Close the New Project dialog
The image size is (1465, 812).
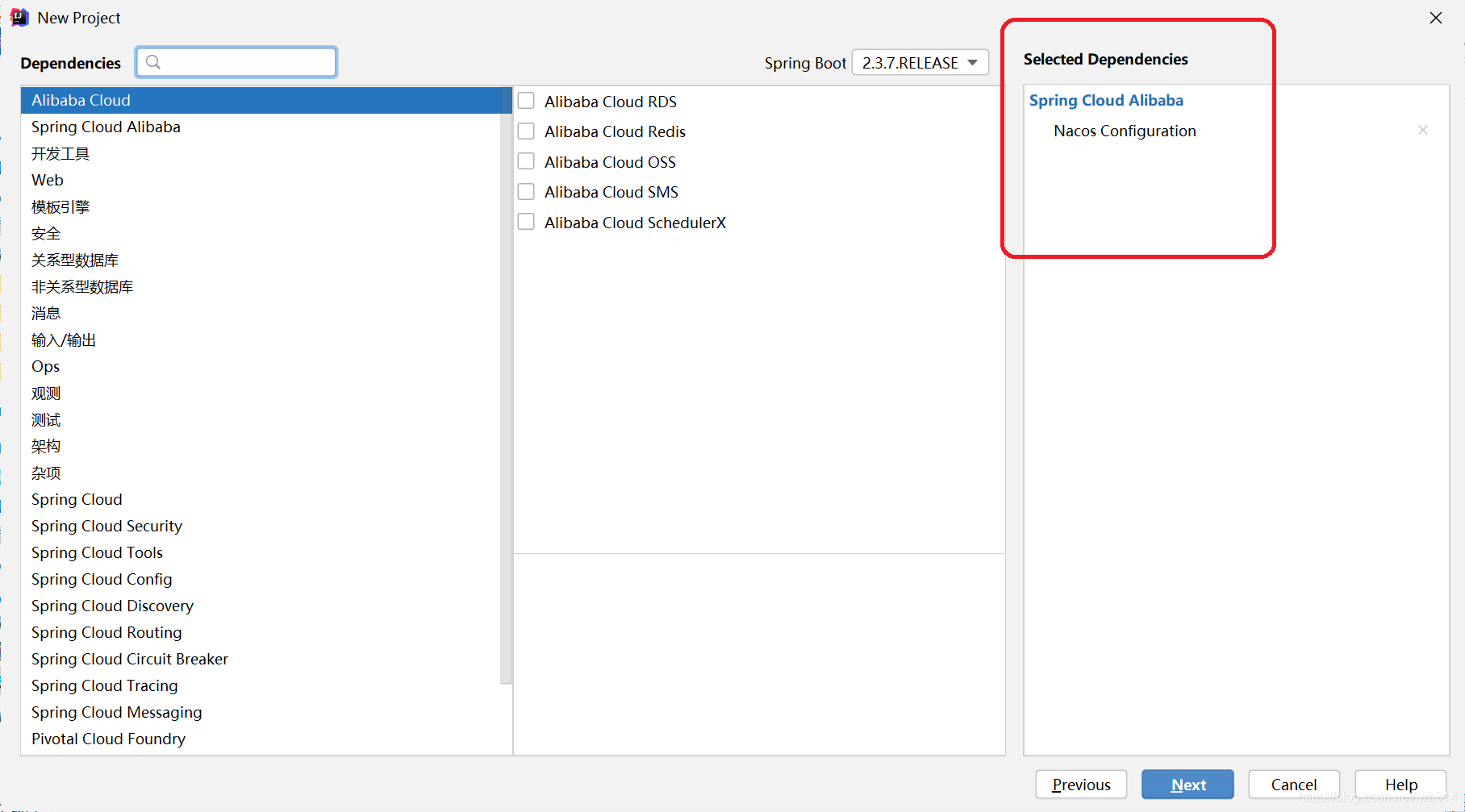coord(1436,18)
